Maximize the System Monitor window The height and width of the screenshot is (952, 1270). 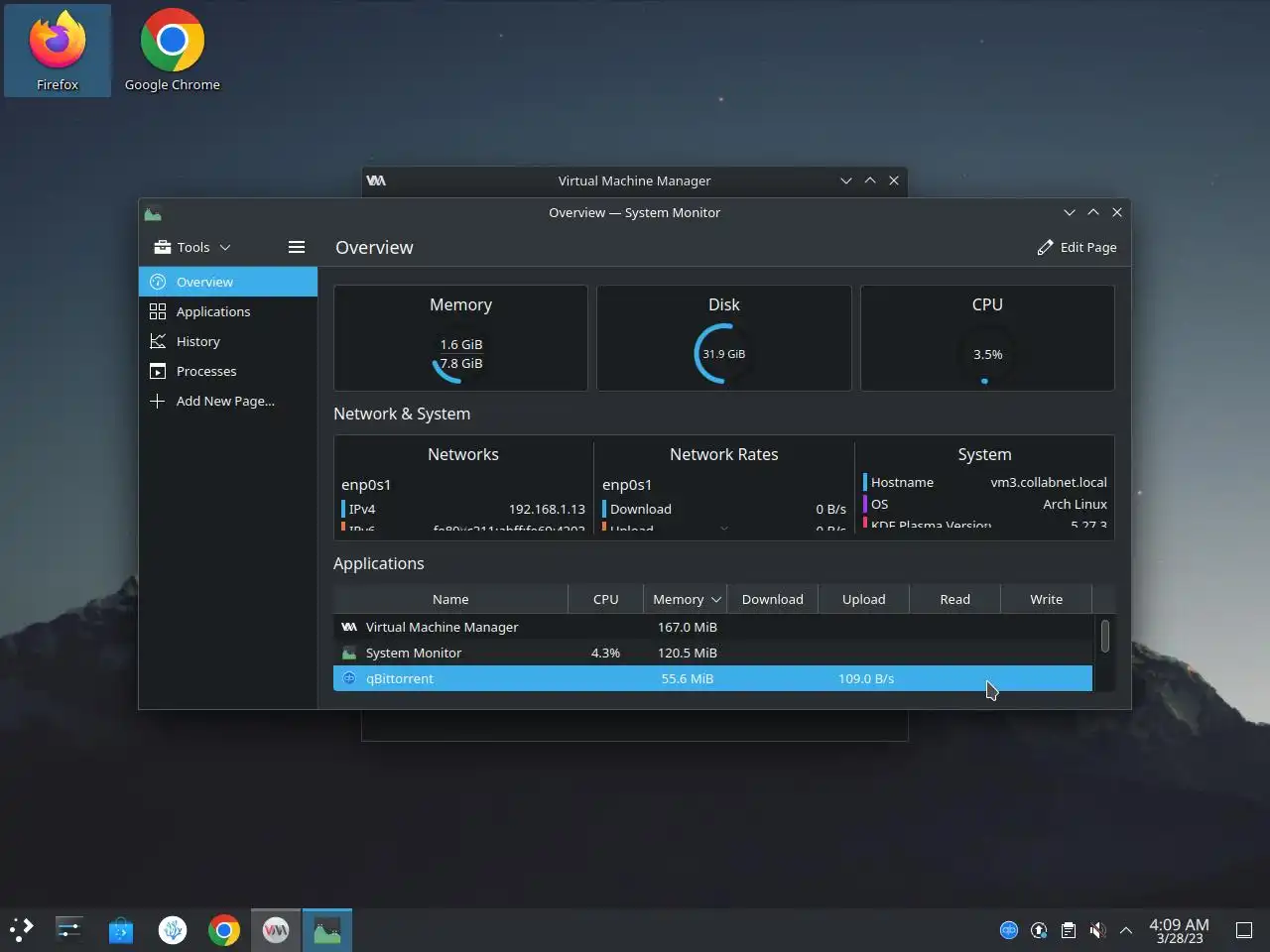1093,212
